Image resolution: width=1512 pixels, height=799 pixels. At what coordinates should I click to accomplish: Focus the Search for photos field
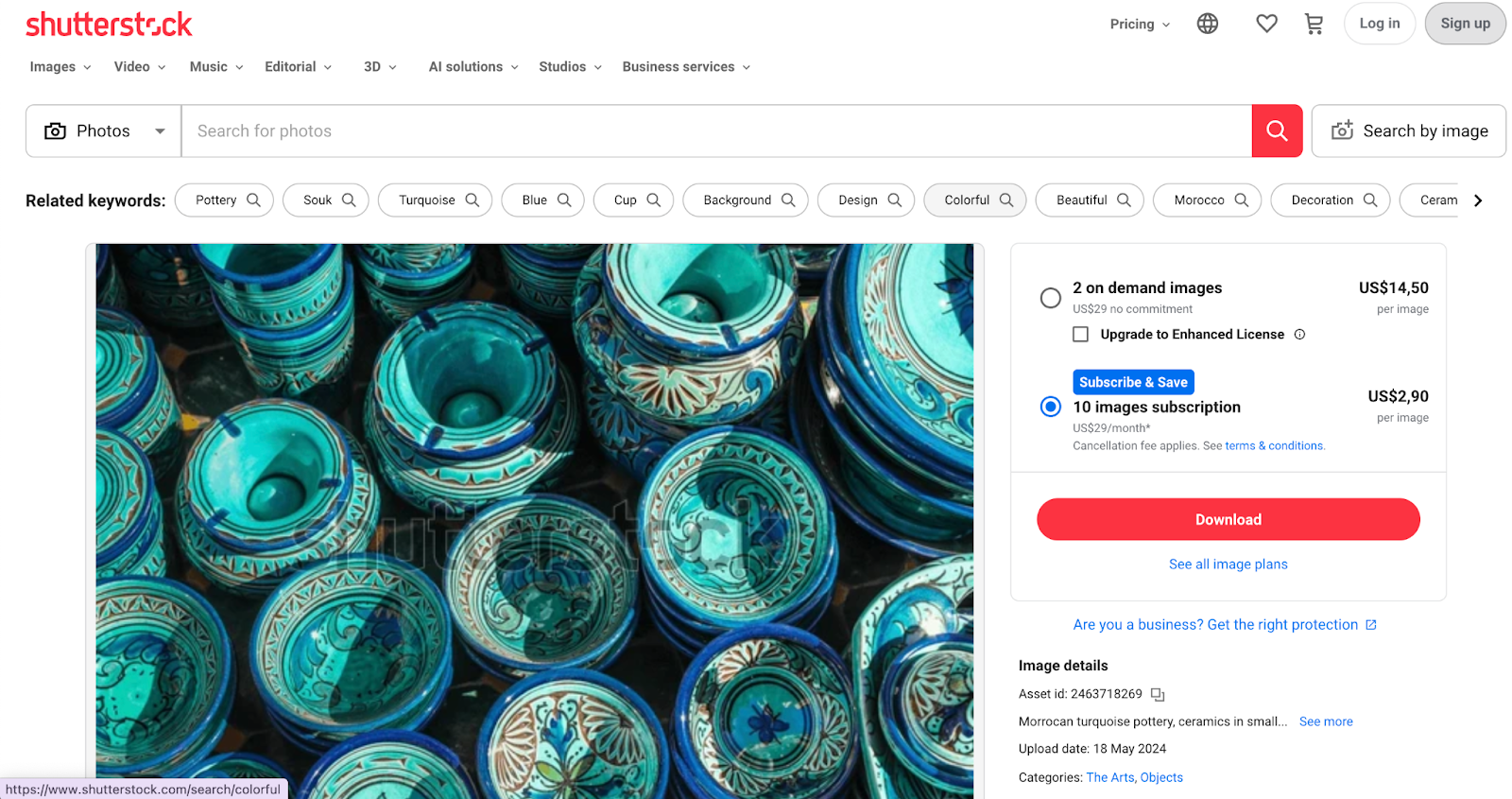point(716,130)
